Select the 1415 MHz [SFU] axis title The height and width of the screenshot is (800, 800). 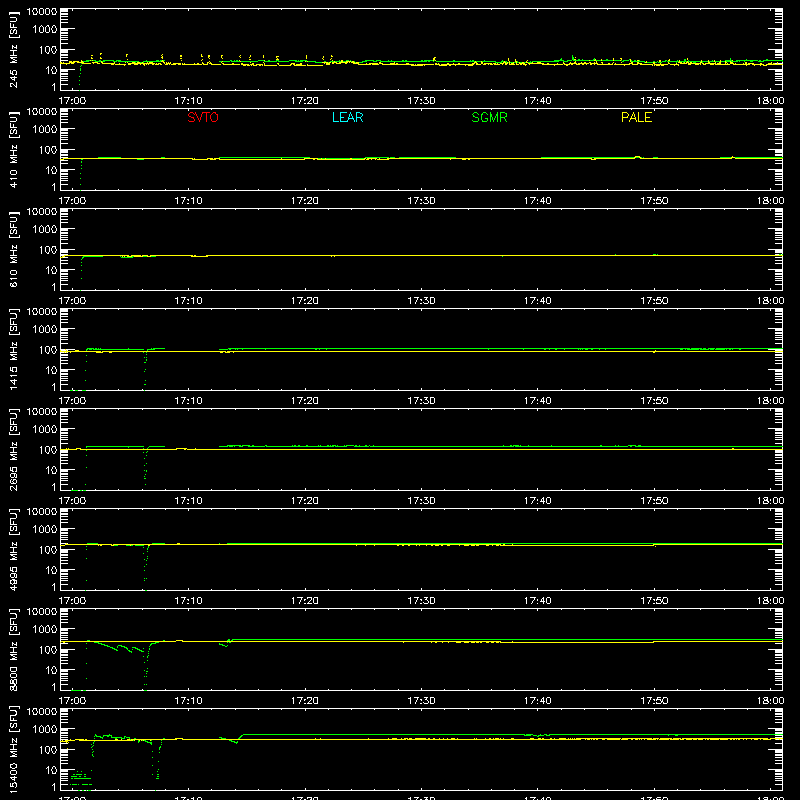click(x=14, y=349)
